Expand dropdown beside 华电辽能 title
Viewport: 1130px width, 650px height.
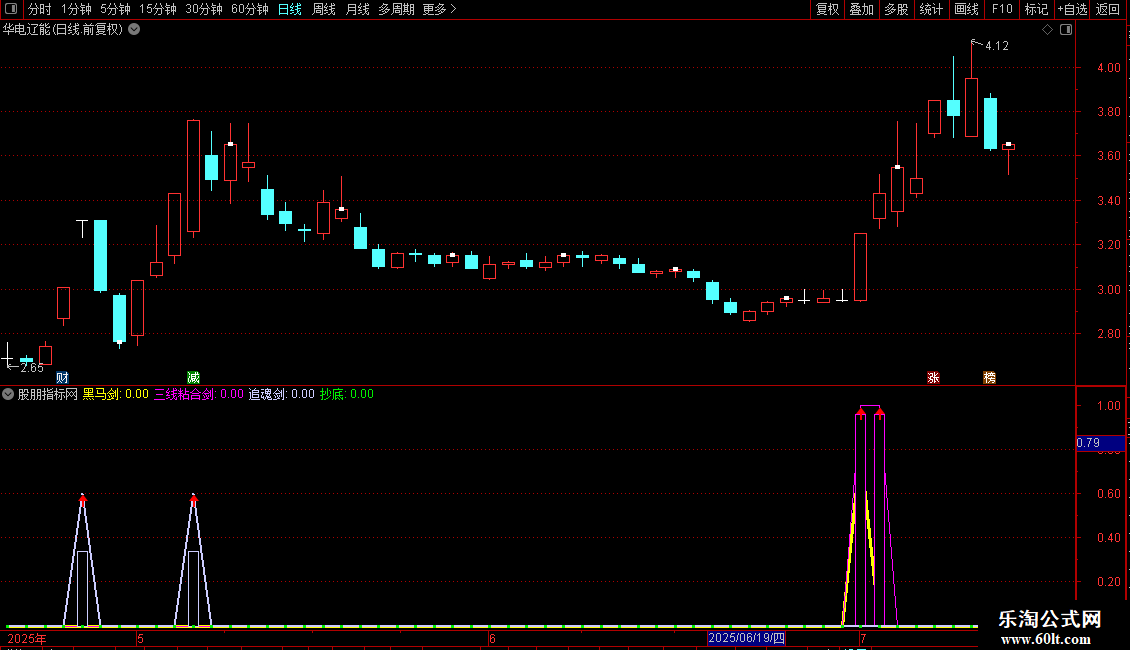pos(134,30)
